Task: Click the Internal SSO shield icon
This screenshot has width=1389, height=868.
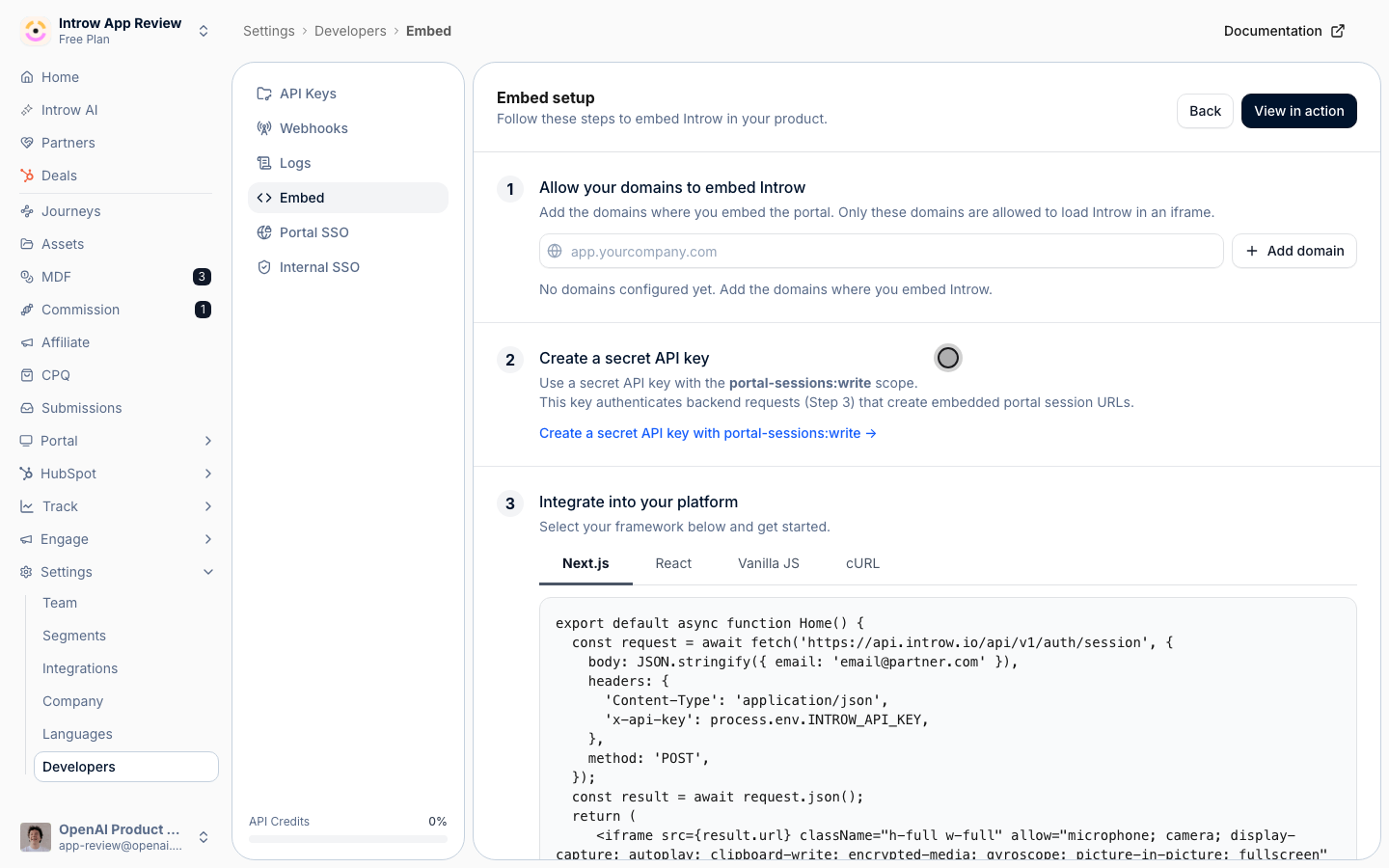Action: click(x=264, y=267)
